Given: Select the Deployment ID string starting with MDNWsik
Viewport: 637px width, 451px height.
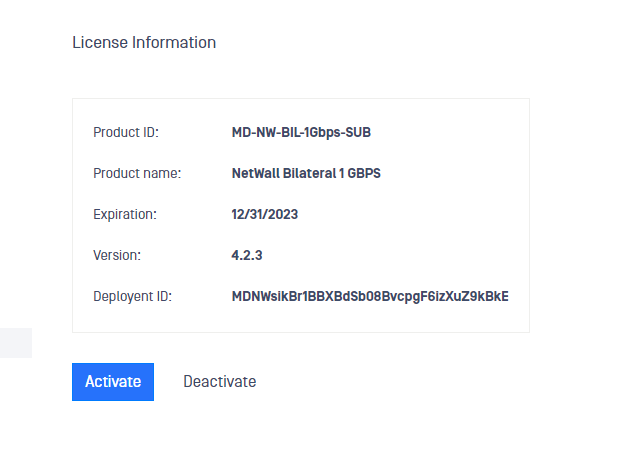Looking at the screenshot, I should (x=370, y=297).
